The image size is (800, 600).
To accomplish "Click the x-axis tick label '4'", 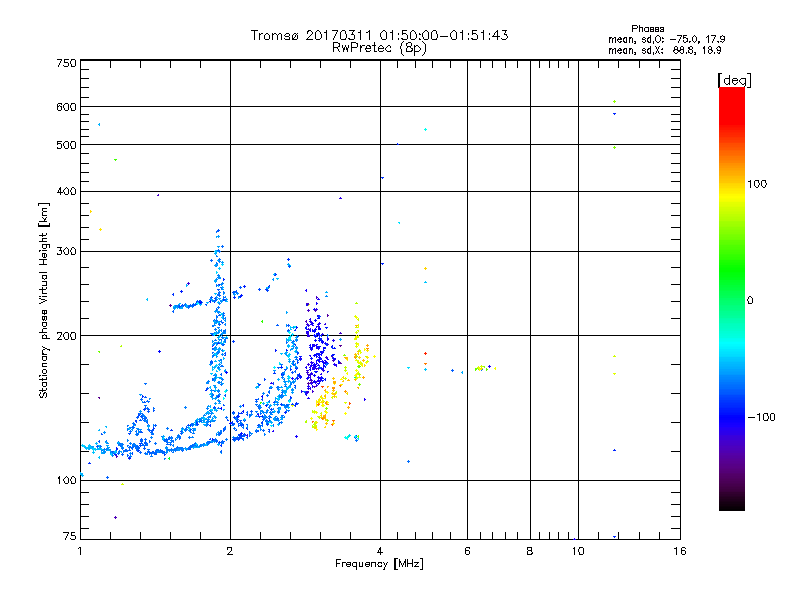I will [380, 551].
